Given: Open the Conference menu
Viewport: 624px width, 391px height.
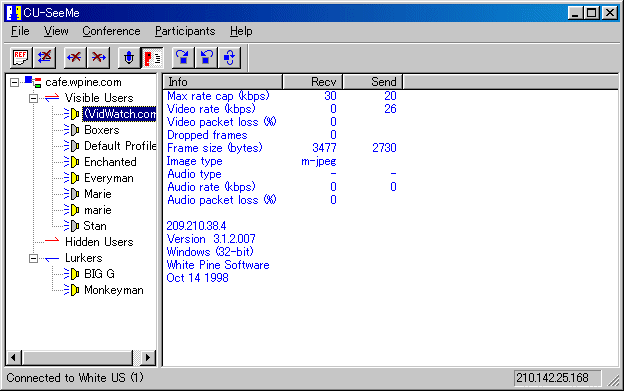Looking at the screenshot, I should 111,31.
